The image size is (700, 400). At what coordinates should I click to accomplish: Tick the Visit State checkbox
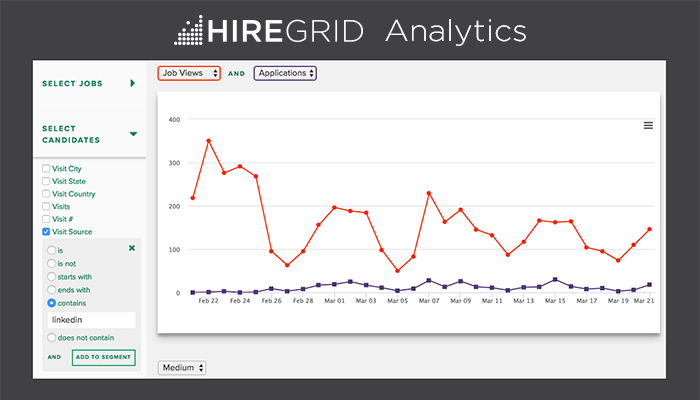(46, 181)
